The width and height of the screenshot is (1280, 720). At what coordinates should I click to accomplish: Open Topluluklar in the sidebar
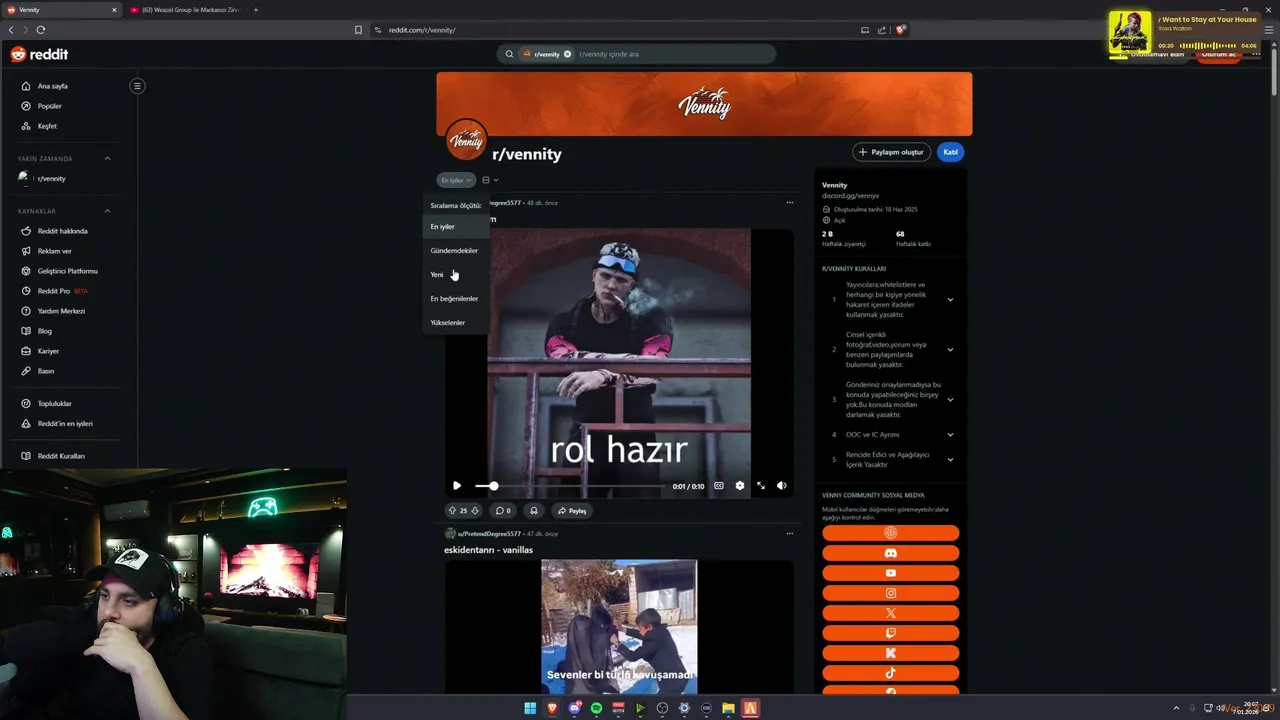54,404
